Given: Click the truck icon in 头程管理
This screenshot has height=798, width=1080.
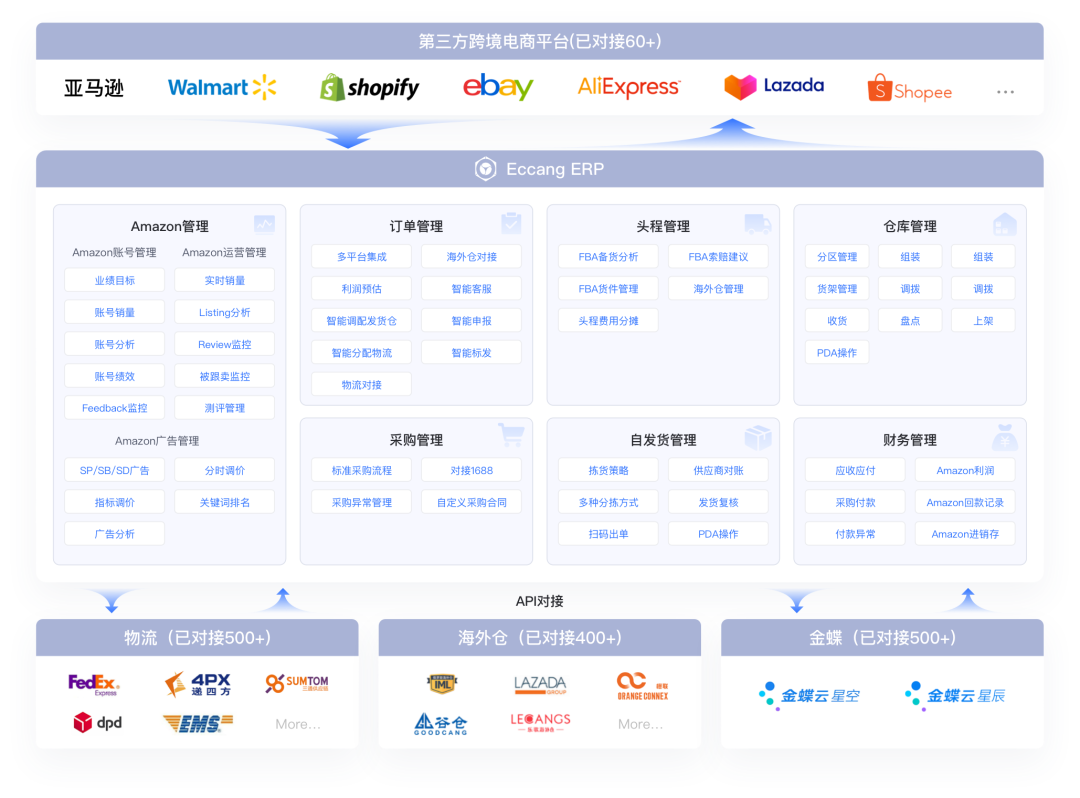Looking at the screenshot, I should point(758,223).
